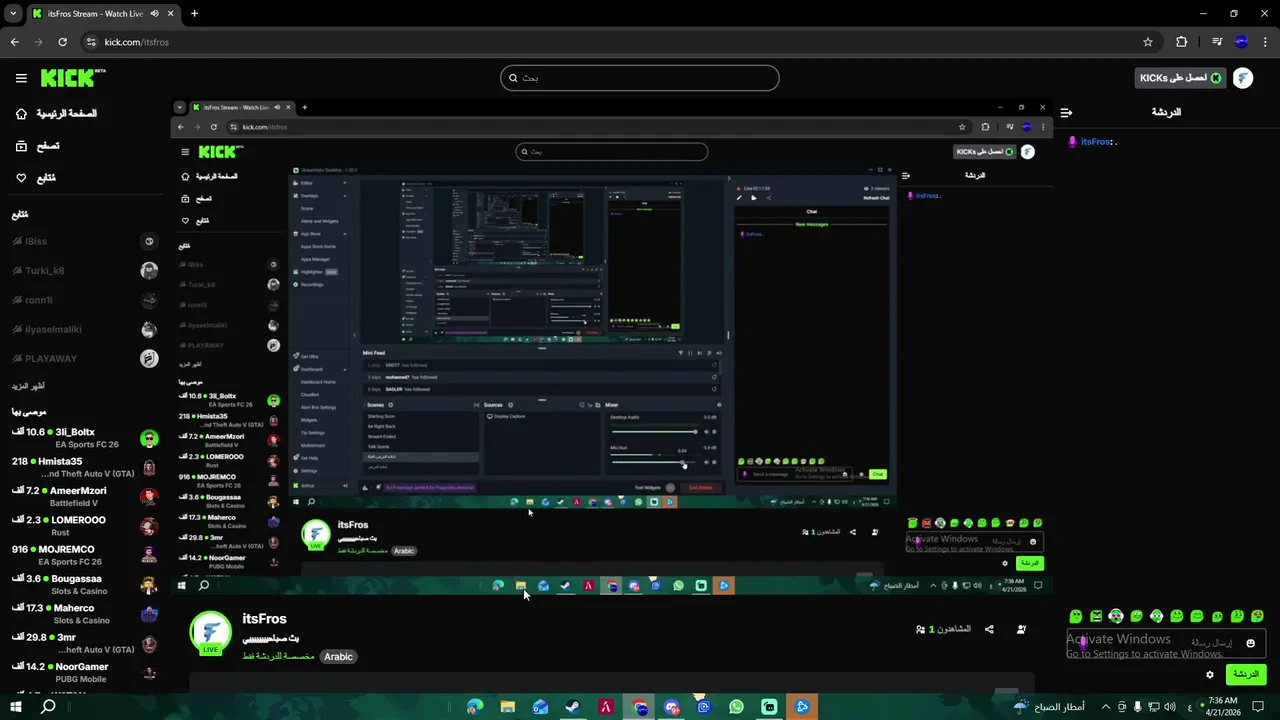Show hidden system tray icons via the chevron
Image resolution: width=1280 pixels, height=720 pixels.
(1105, 707)
